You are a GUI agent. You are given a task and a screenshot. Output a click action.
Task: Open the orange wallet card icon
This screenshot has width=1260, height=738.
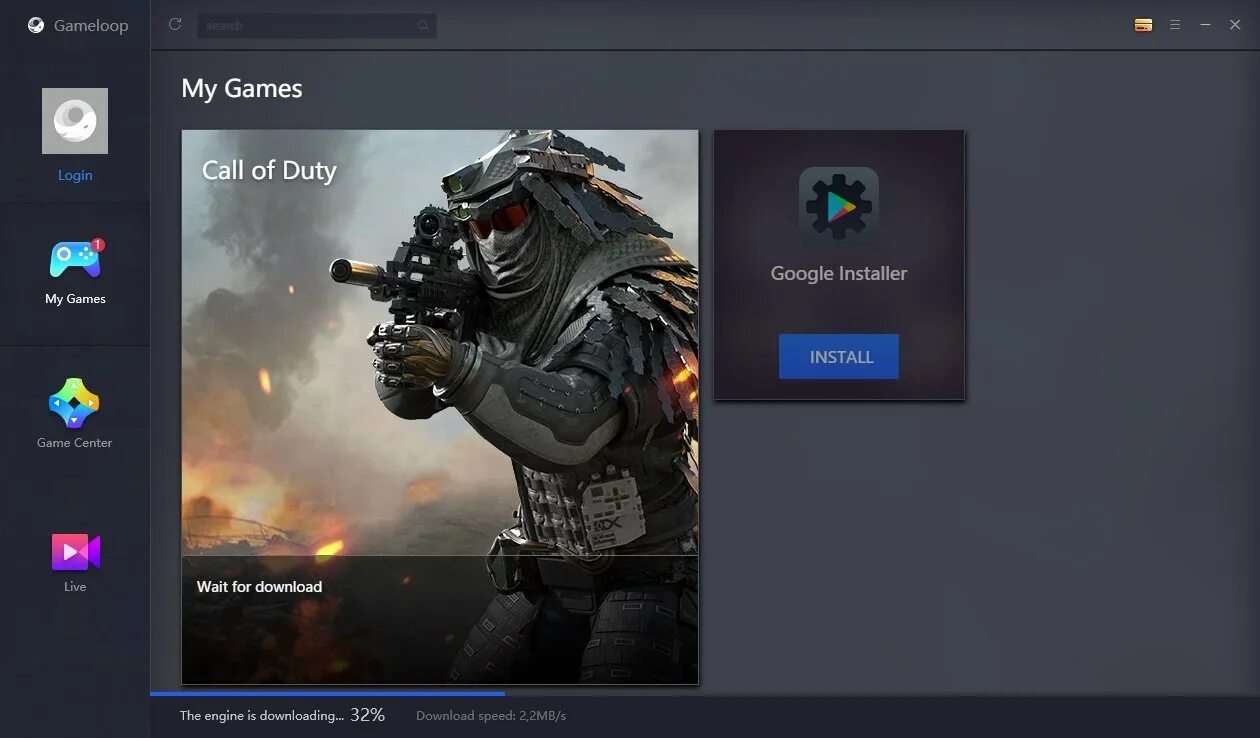[1144, 25]
